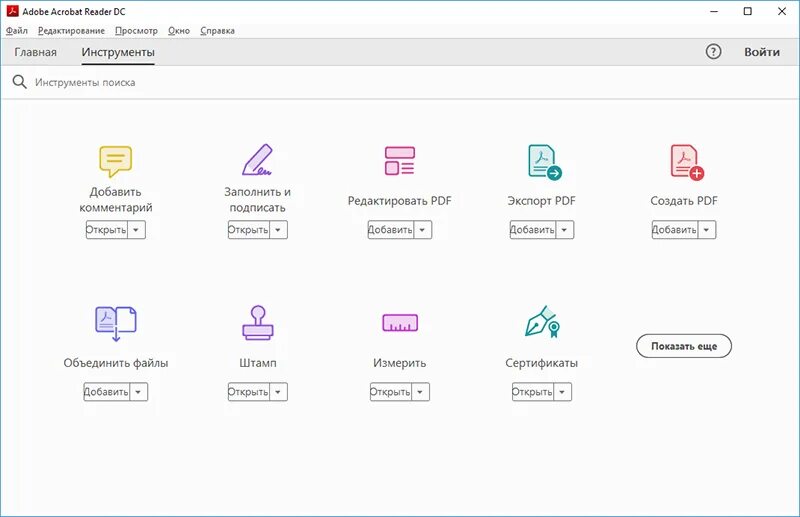Click Открыть under Заполнить и подписать

(248, 230)
